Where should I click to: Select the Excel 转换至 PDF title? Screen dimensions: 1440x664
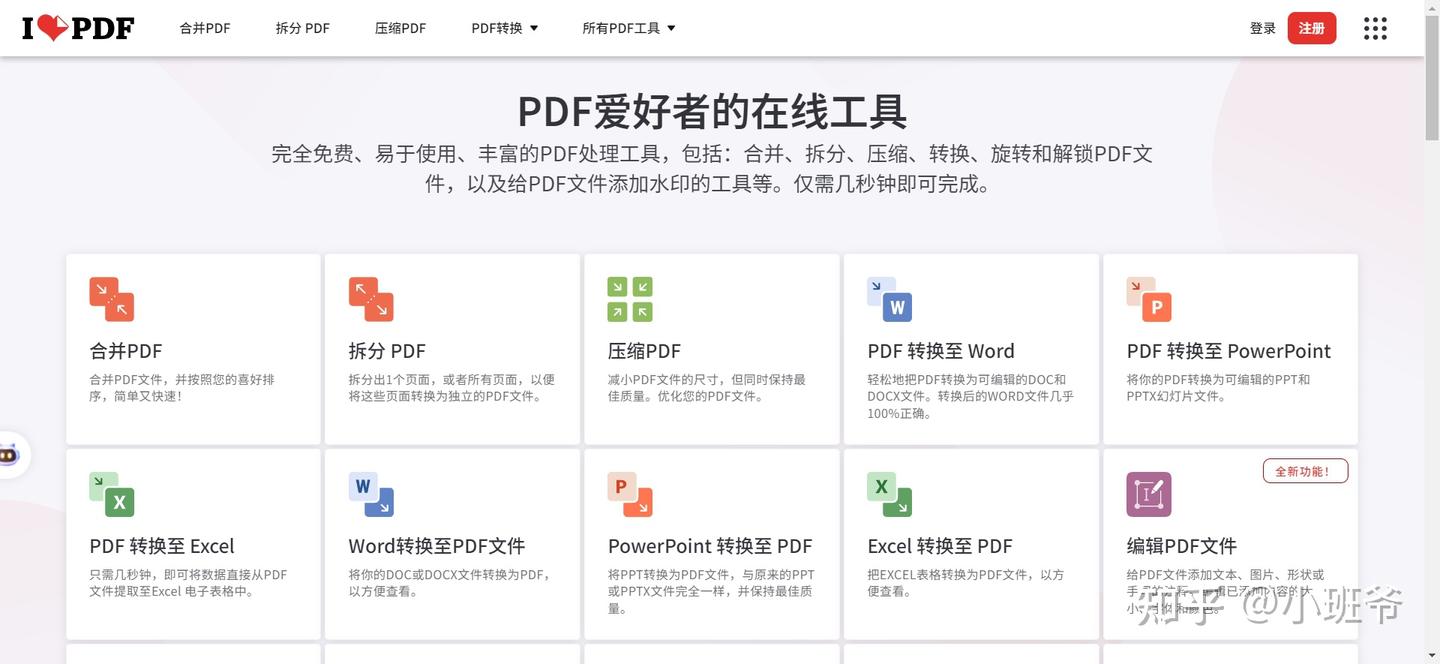[940, 546]
